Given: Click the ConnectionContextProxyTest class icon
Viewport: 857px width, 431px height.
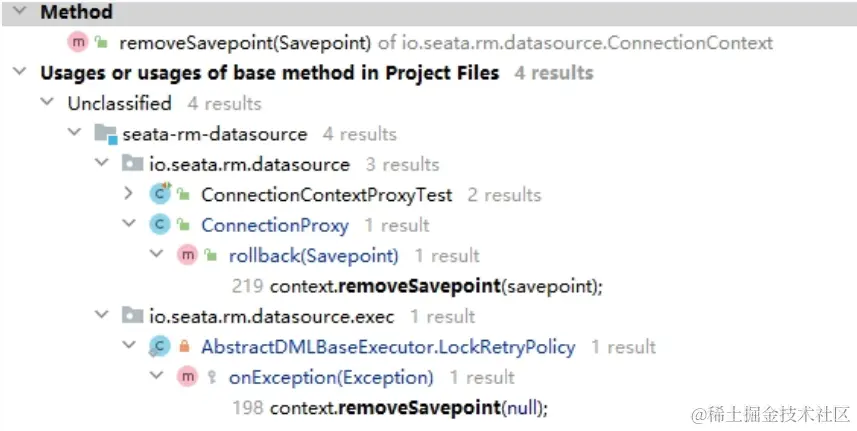Looking at the screenshot, I should pos(160,194).
